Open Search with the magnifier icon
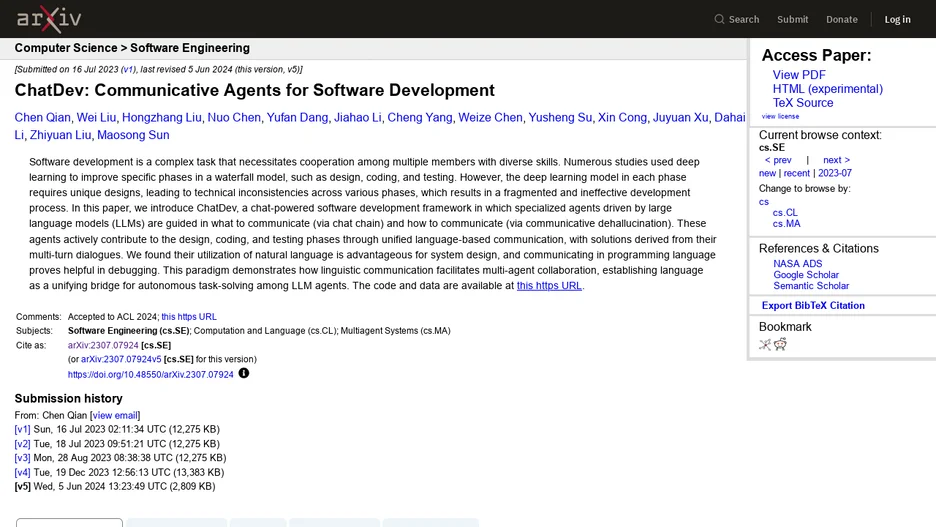The height and width of the screenshot is (527, 936). [x=737, y=19]
